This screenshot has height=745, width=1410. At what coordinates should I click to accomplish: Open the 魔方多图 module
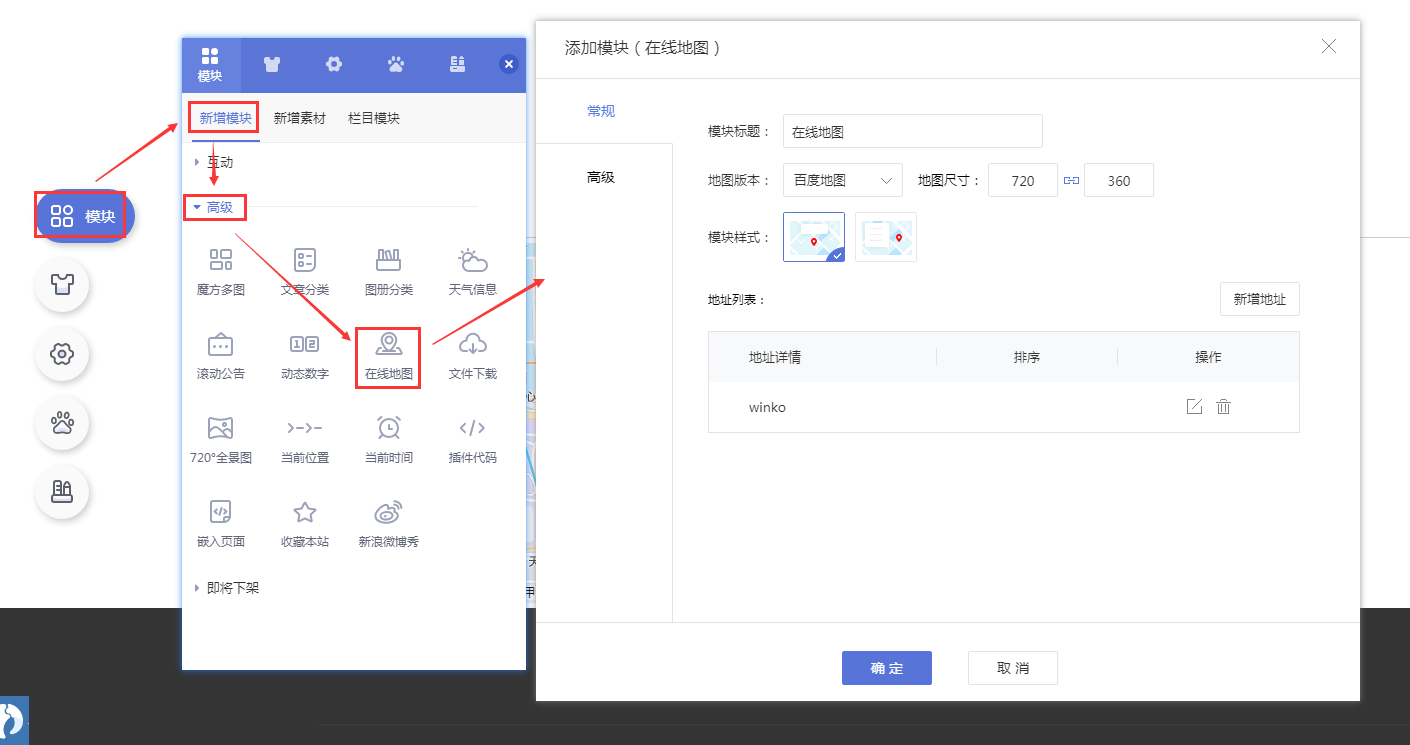[221, 273]
